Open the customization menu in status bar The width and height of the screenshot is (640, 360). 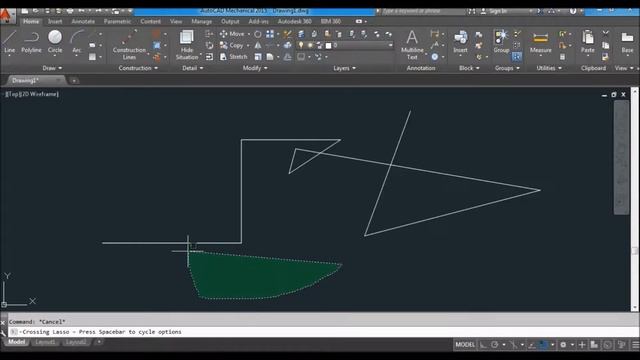635,345
